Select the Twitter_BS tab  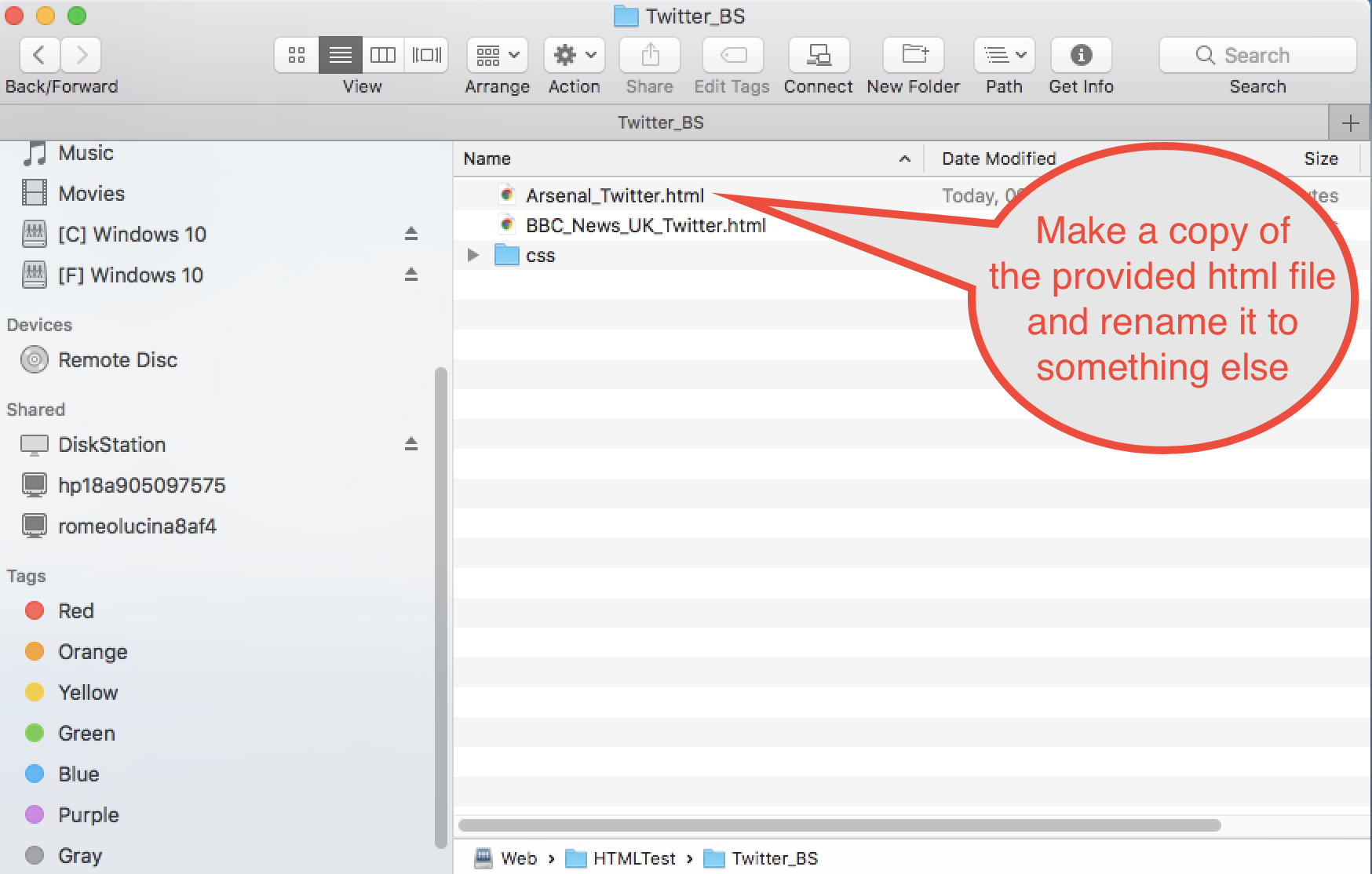tap(661, 122)
